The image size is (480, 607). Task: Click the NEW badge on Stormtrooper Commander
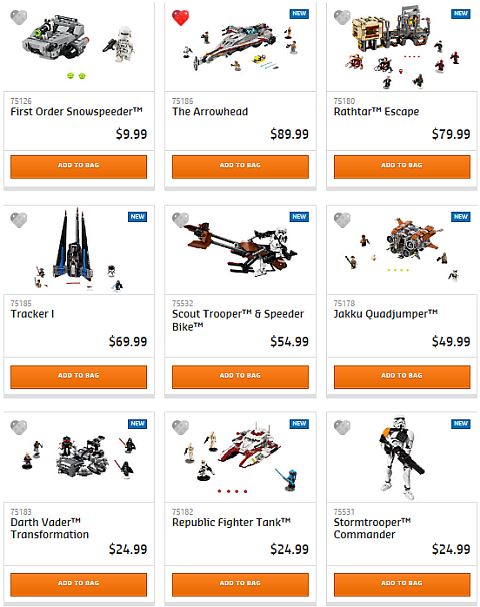[x=461, y=424]
